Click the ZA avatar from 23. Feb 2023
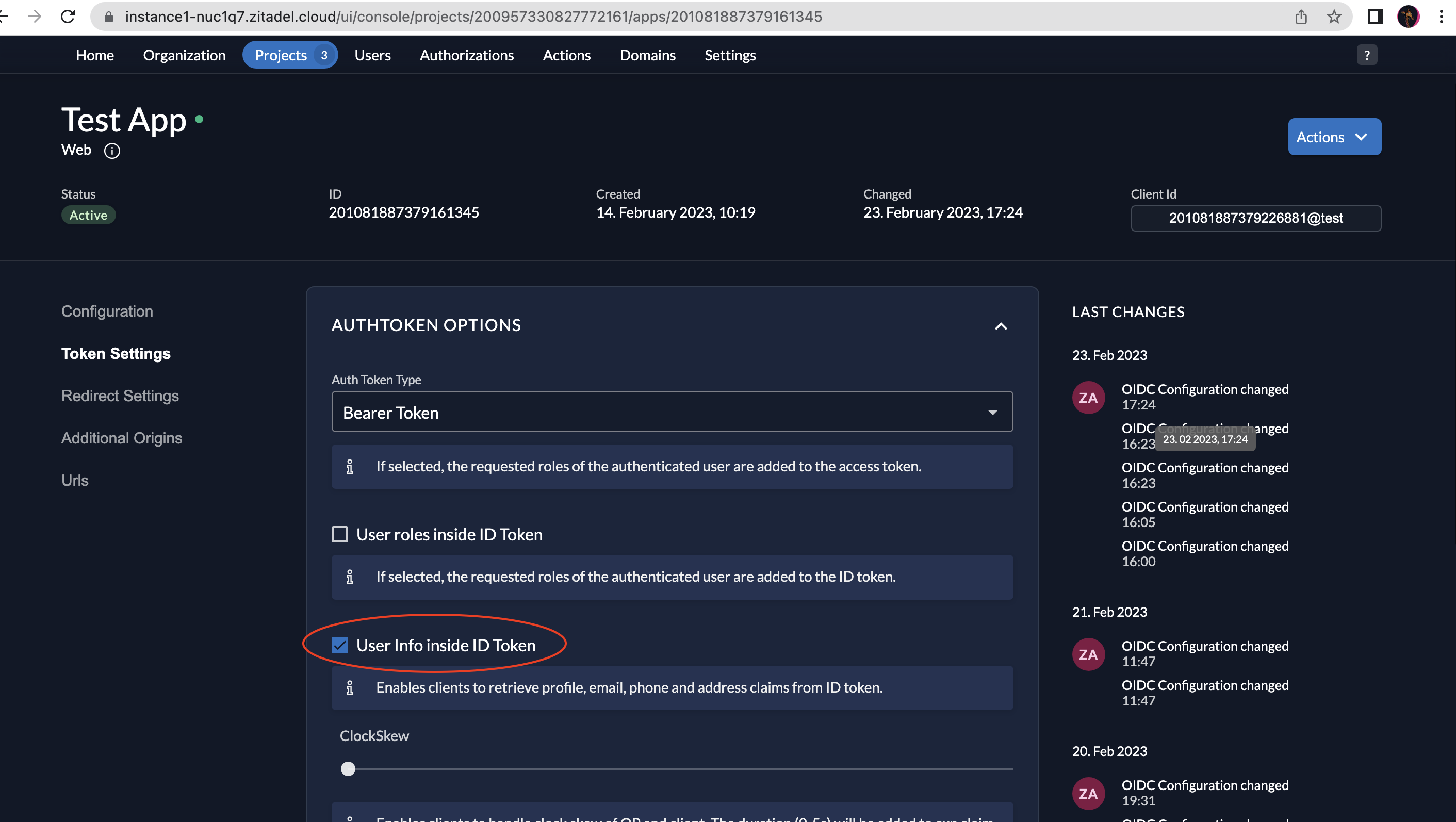 click(x=1088, y=397)
